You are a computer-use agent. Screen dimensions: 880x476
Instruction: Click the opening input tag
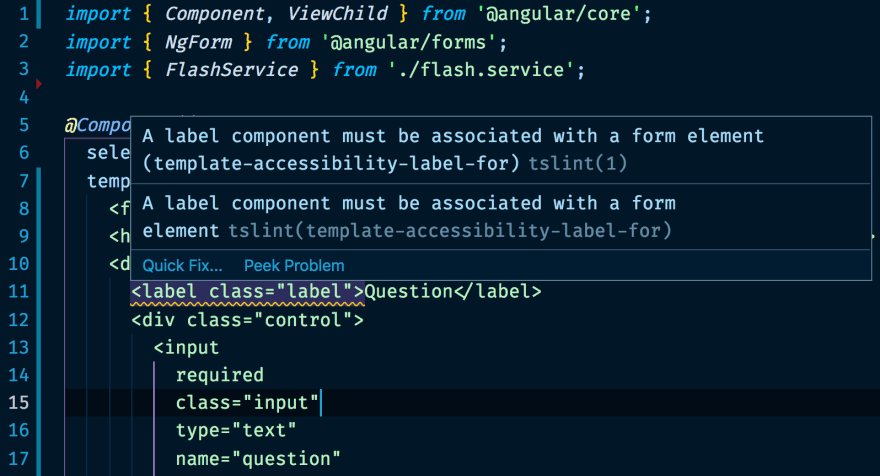click(186, 348)
